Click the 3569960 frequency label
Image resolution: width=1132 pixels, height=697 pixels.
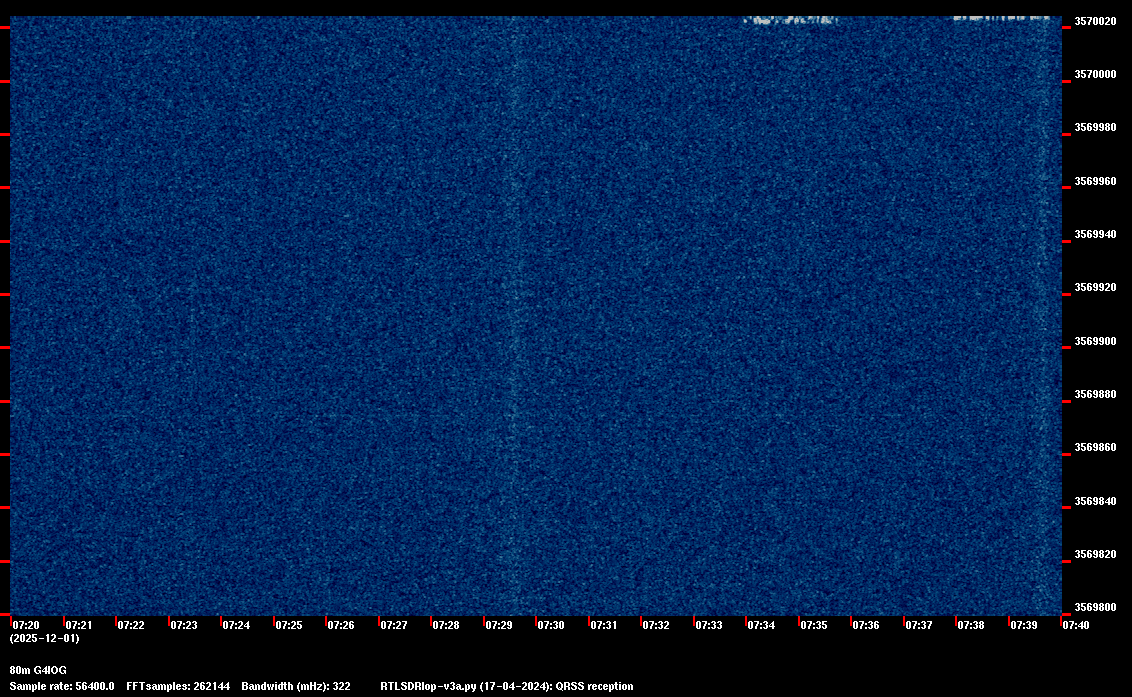pyautogui.click(x=1095, y=181)
